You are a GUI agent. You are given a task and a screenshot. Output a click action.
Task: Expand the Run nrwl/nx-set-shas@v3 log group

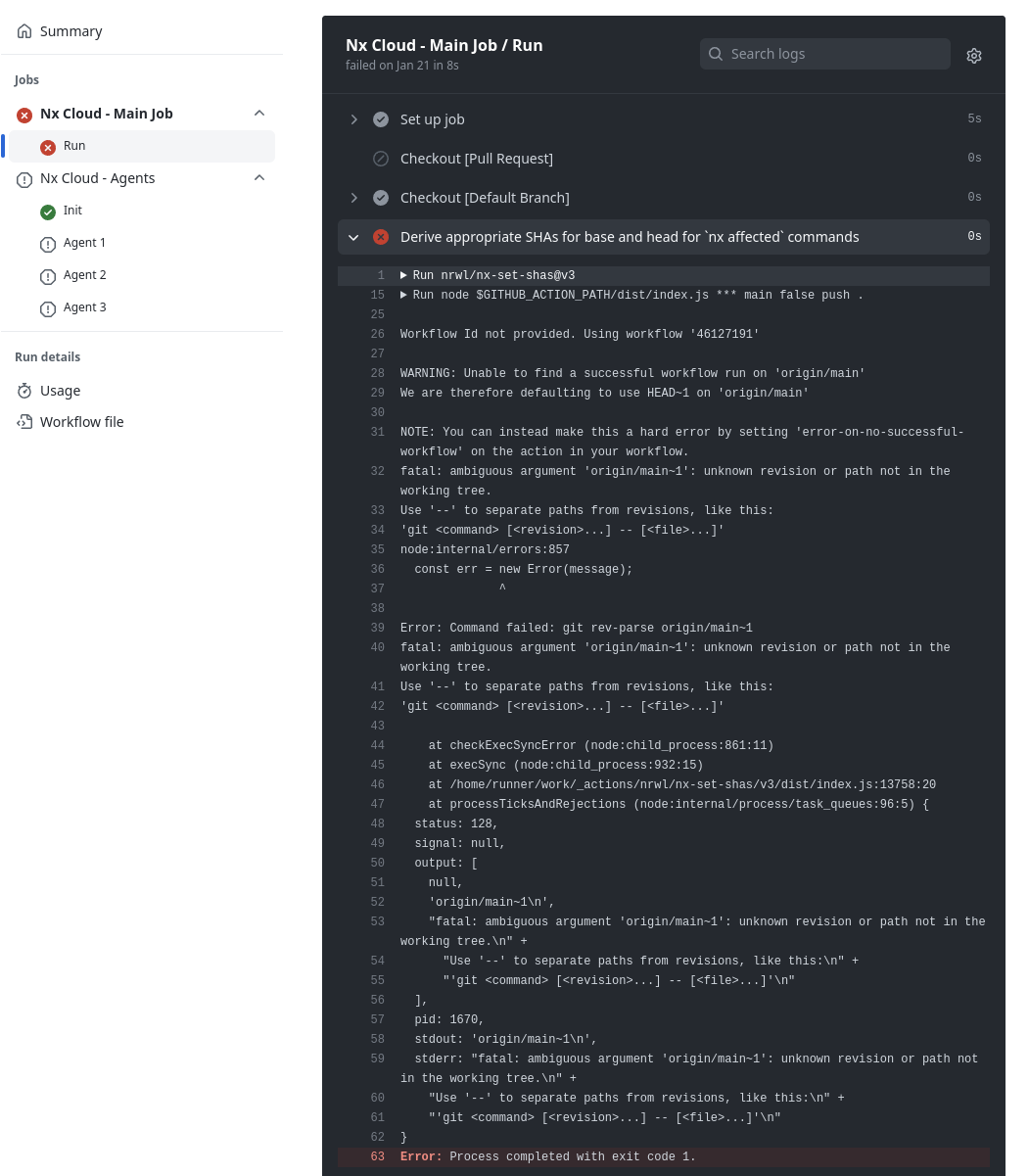(x=404, y=275)
